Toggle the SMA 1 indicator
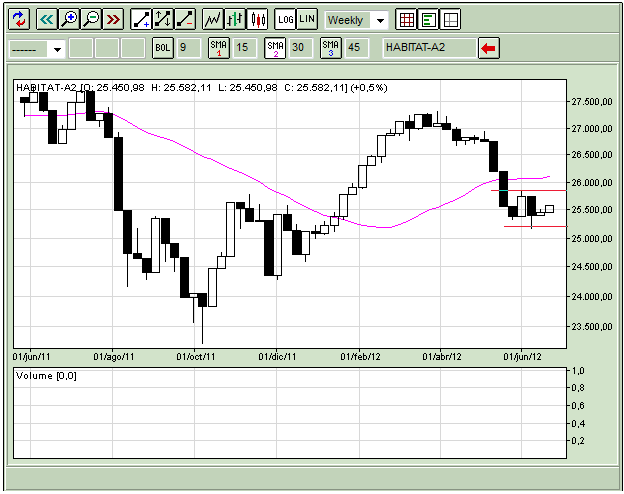 [219, 48]
